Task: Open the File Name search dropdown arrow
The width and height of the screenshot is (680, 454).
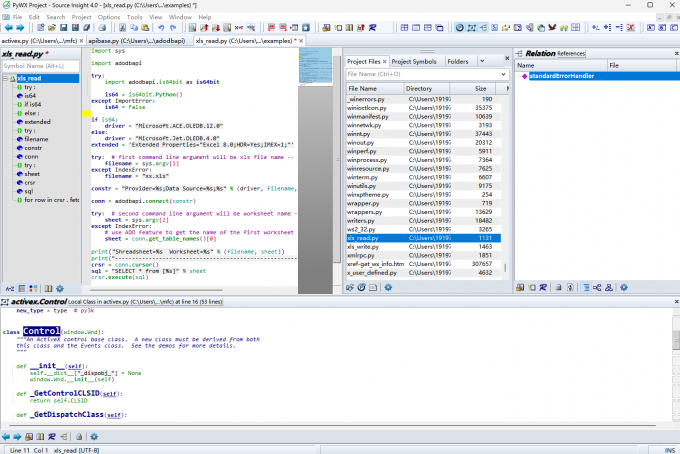Action: pos(503,74)
